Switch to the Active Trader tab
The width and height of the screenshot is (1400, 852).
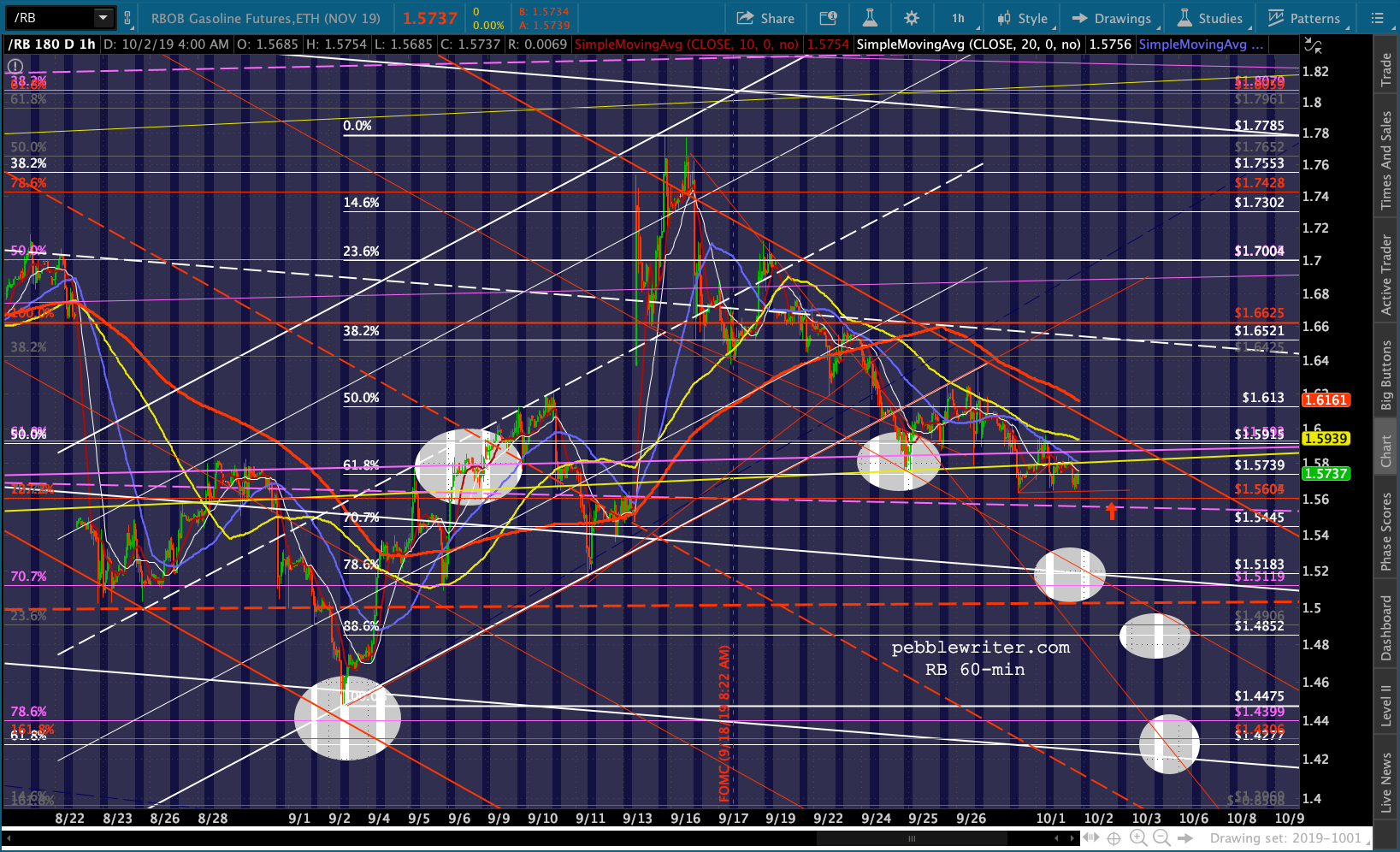click(x=1386, y=275)
